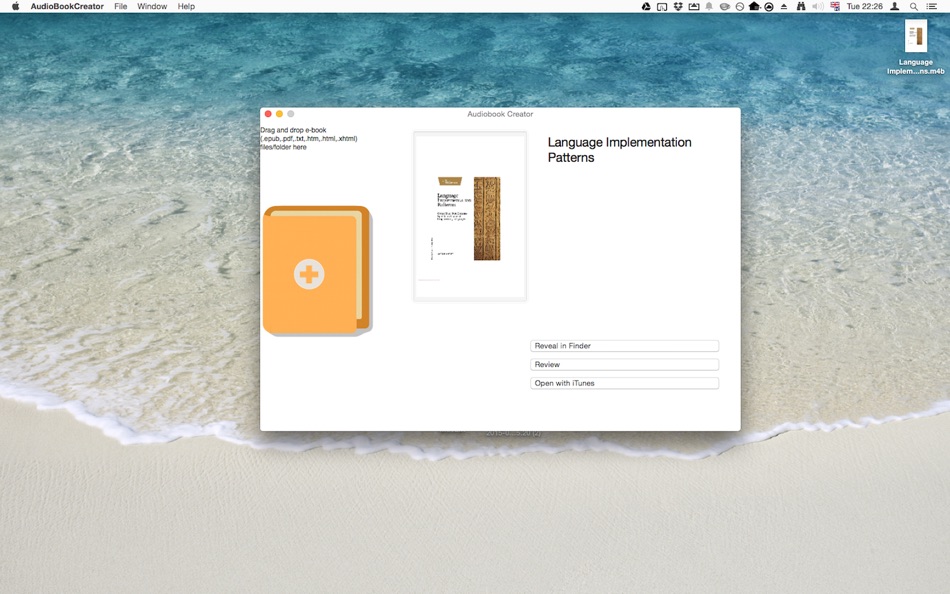Click the Reveal in Finder button

pos(624,345)
